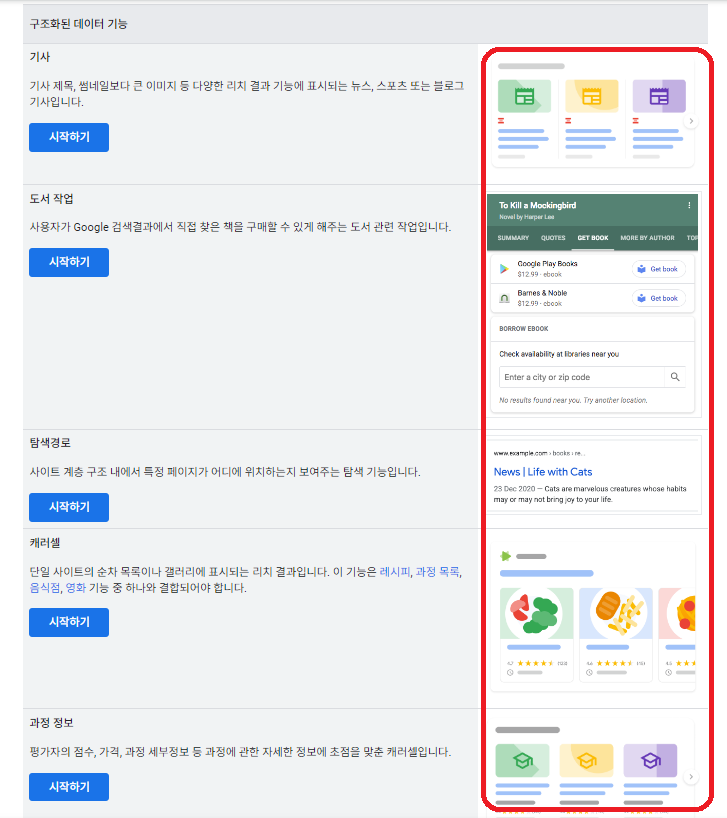Click the library search magnifier icon
This screenshot has width=727, height=818.
(675, 377)
